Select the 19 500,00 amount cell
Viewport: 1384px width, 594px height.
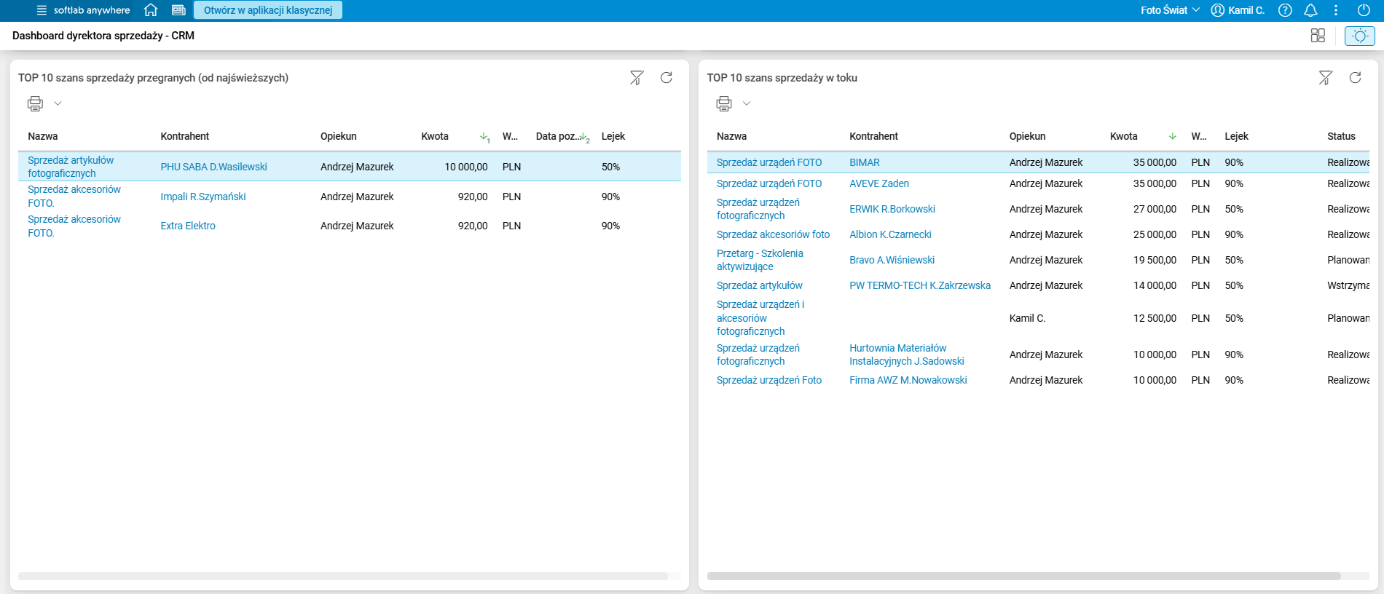click(1155, 260)
